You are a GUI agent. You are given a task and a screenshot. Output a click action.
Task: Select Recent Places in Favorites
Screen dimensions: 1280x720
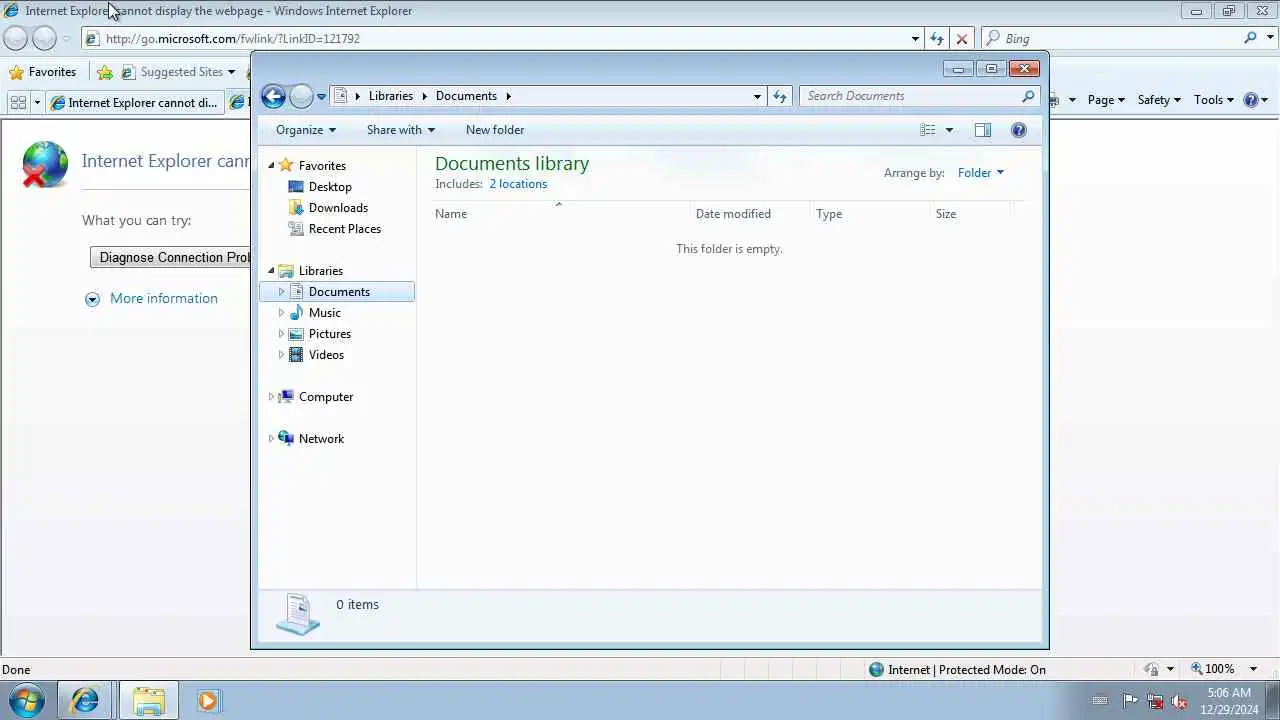[345, 229]
